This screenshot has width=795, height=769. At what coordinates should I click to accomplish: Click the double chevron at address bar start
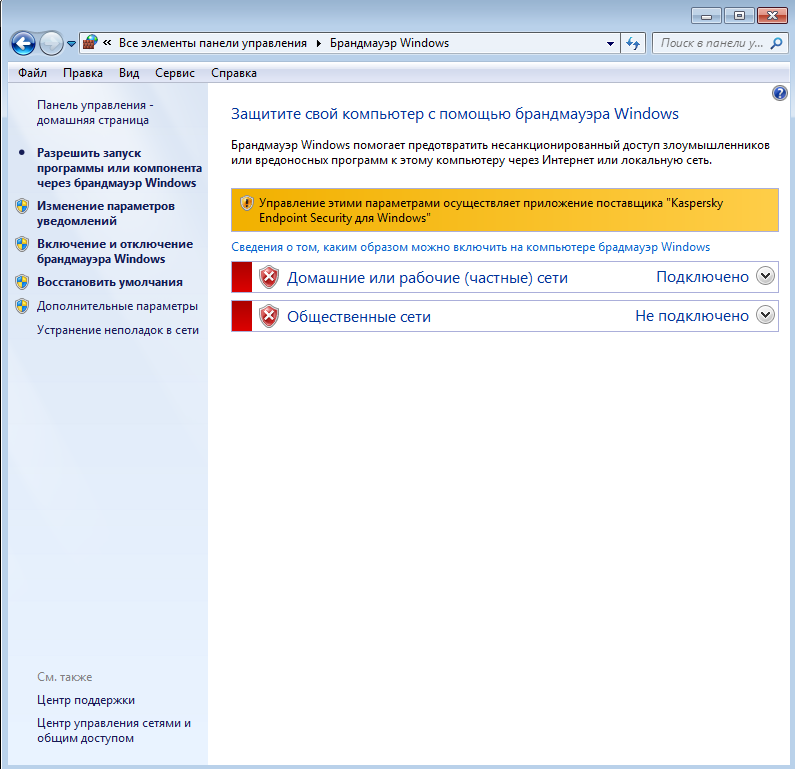pos(107,43)
